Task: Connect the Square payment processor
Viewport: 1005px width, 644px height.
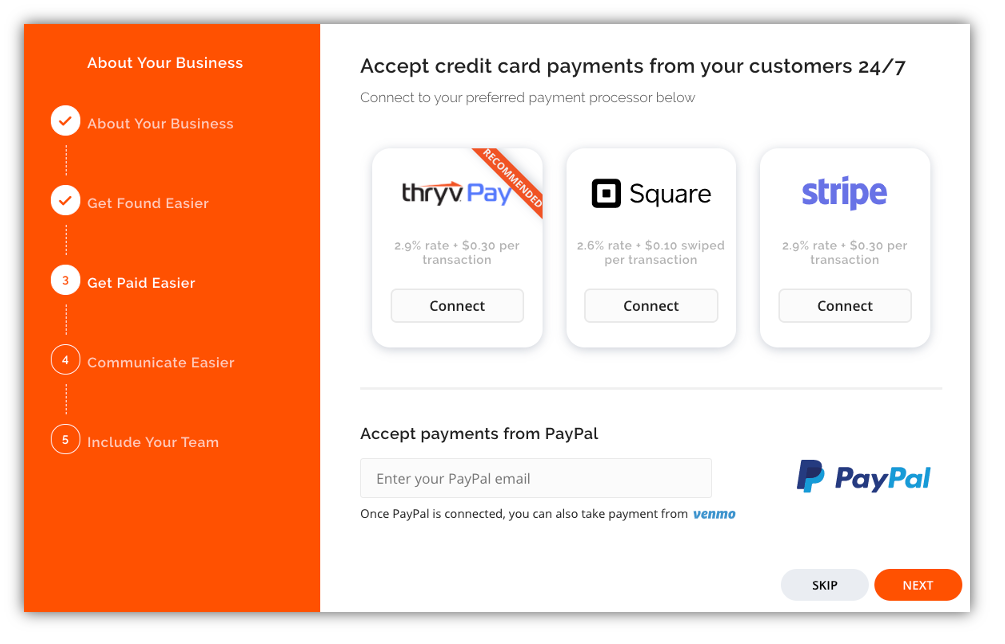Action: click(651, 306)
